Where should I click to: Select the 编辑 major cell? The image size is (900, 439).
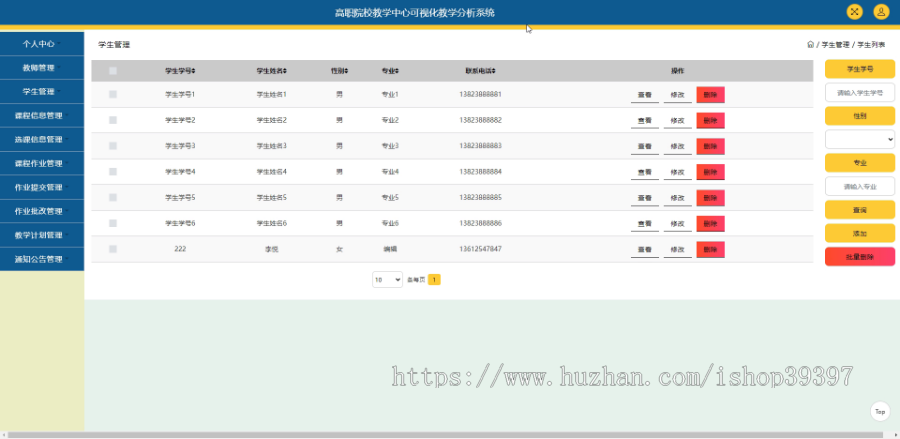coord(390,249)
